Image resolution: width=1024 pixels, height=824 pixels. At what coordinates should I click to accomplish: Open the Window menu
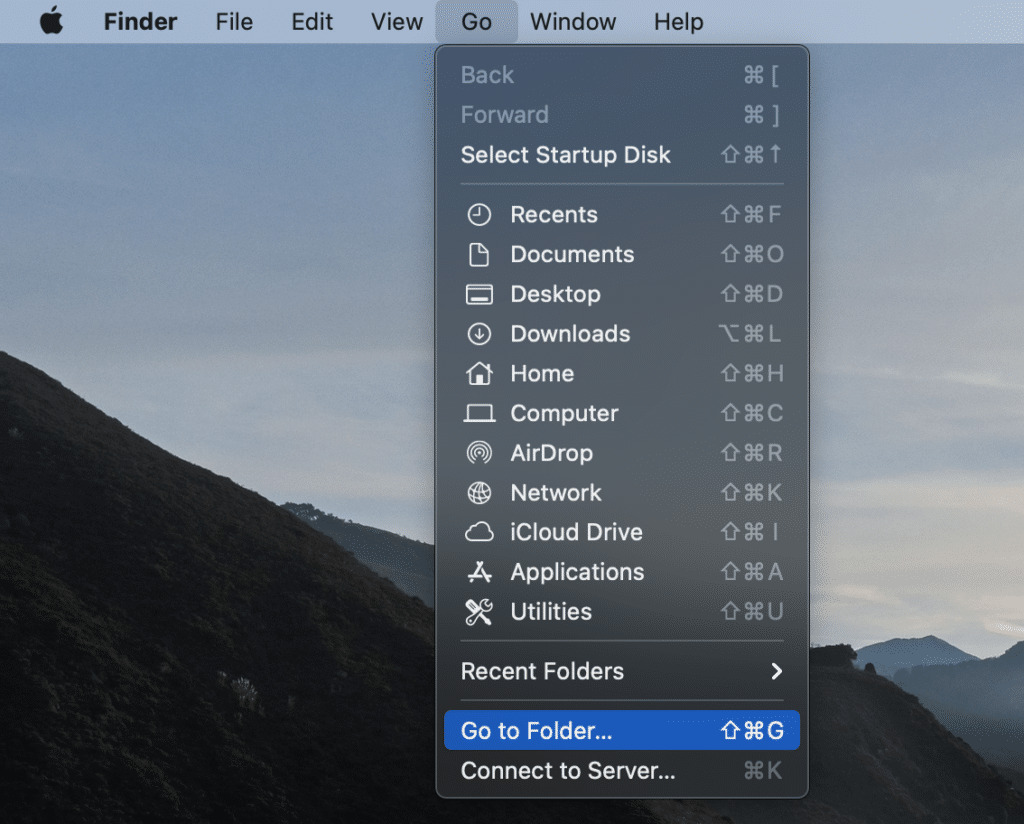click(573, 22)
